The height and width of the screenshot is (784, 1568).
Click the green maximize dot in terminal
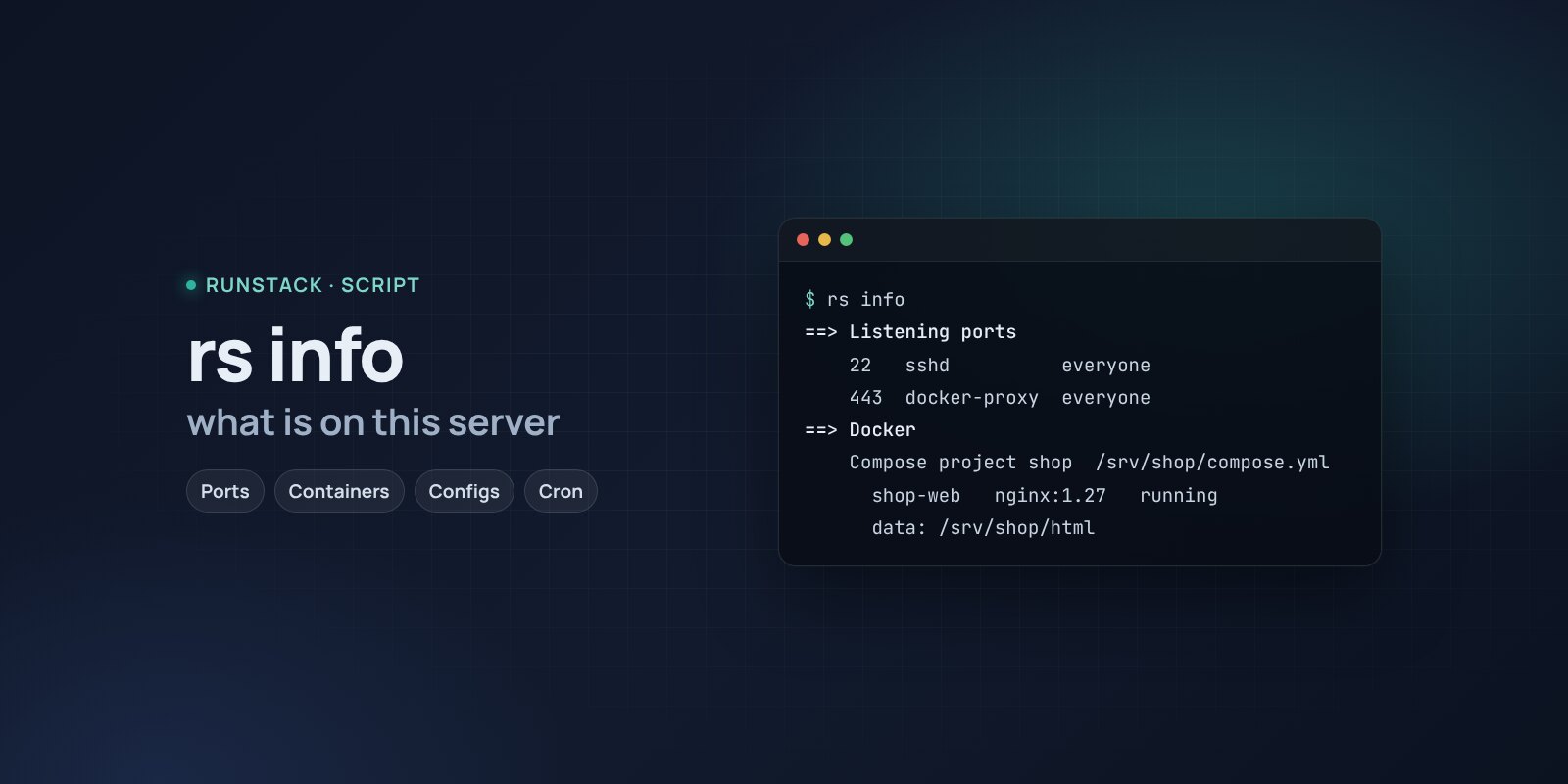coord(846,240)
